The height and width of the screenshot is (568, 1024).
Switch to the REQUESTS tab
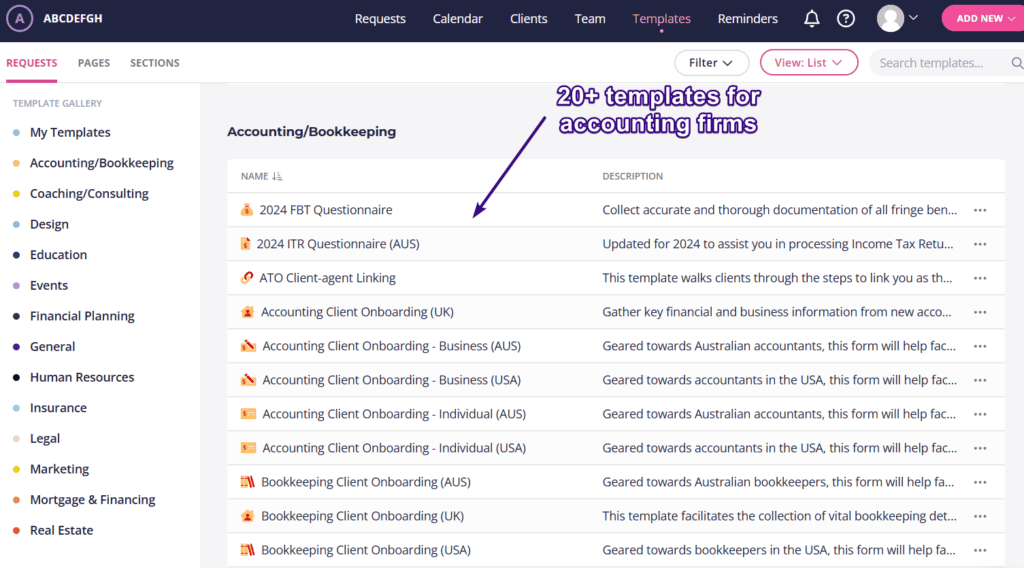click(31, 63)
